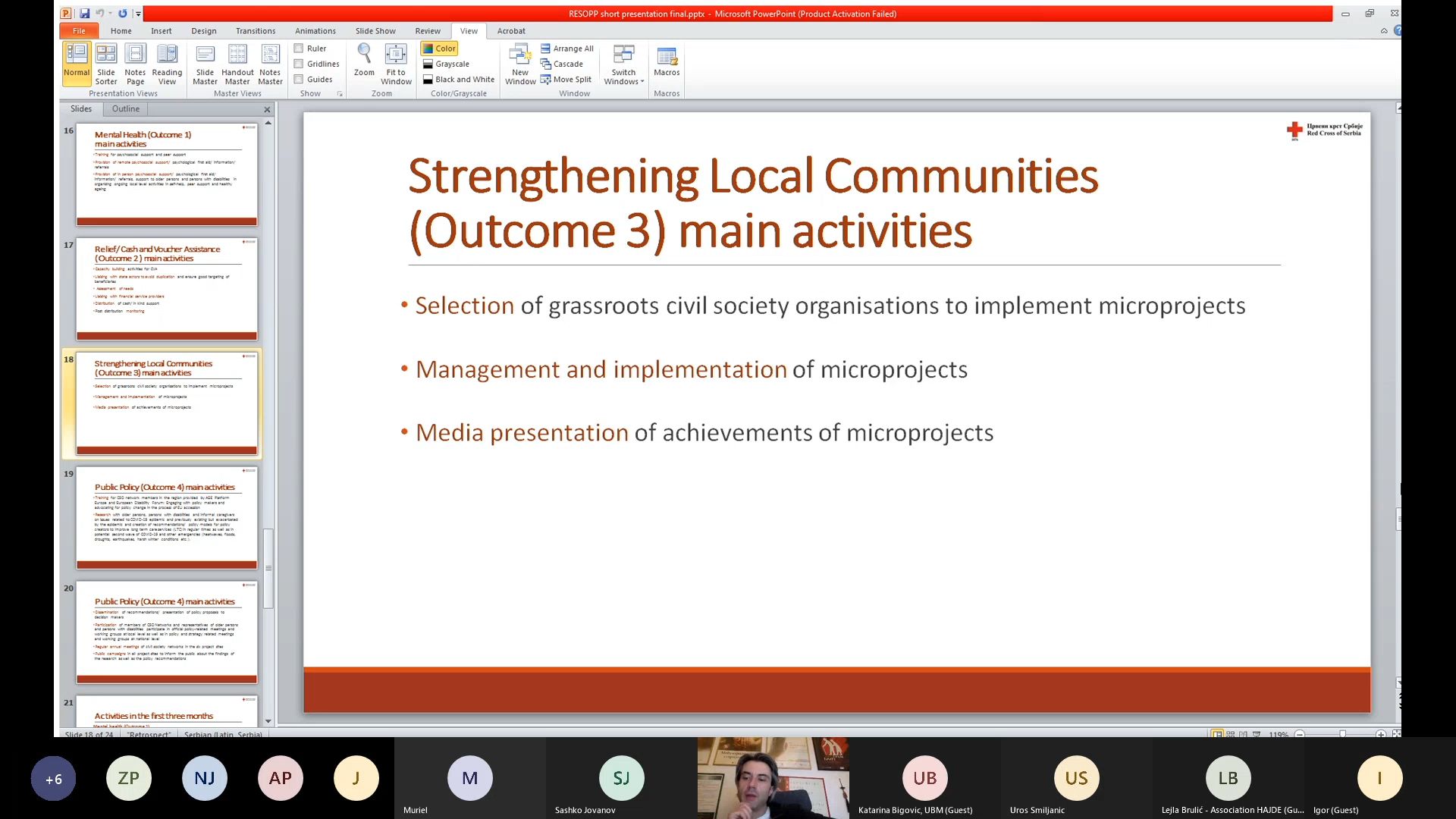Switch to the Outline pane tab

click(x=125, y=108)
